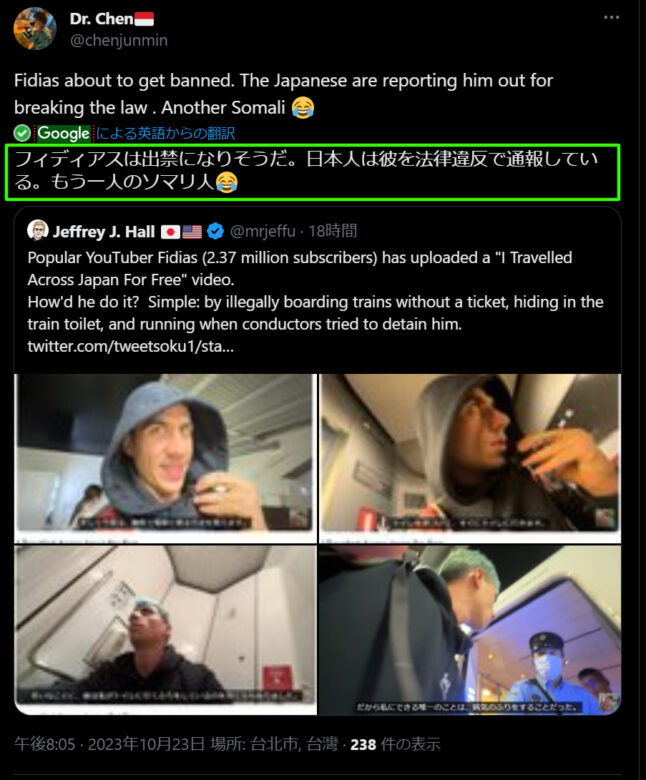Click the green checkmark translation icon
646x780 pixels.
point(22,133)
